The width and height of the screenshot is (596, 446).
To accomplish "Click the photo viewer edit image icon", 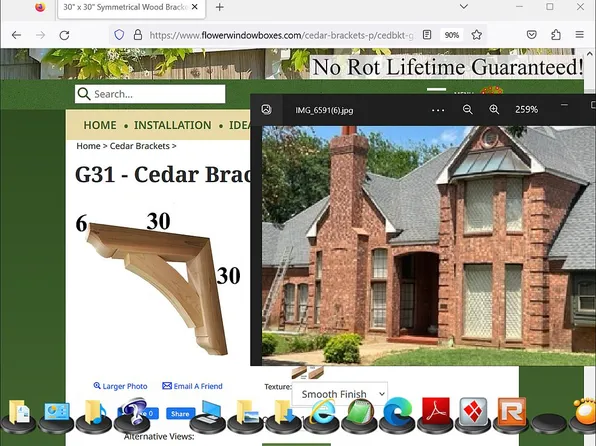I will click(x=266, y=110).
